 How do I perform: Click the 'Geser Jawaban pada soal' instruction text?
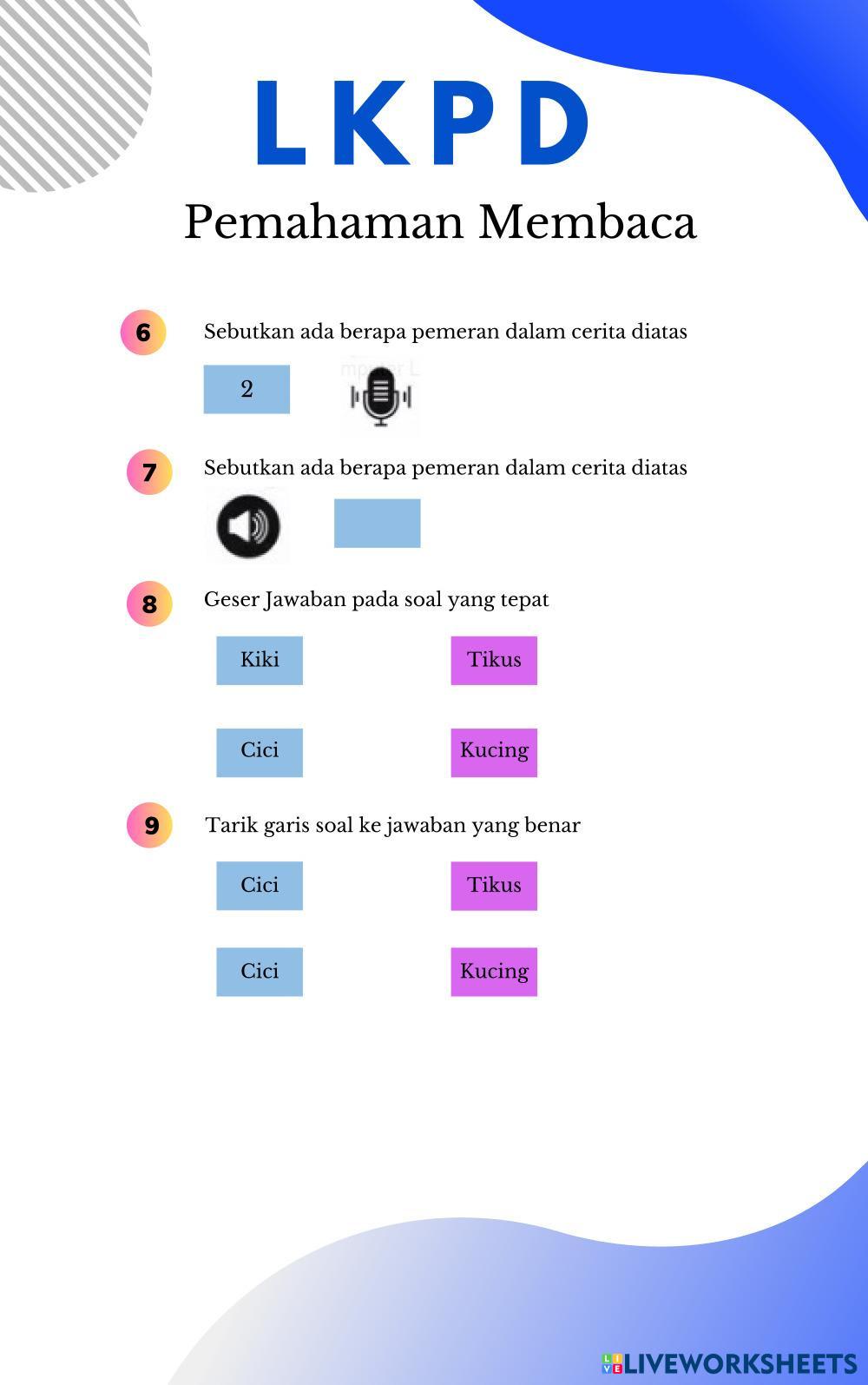pos(376,599)
